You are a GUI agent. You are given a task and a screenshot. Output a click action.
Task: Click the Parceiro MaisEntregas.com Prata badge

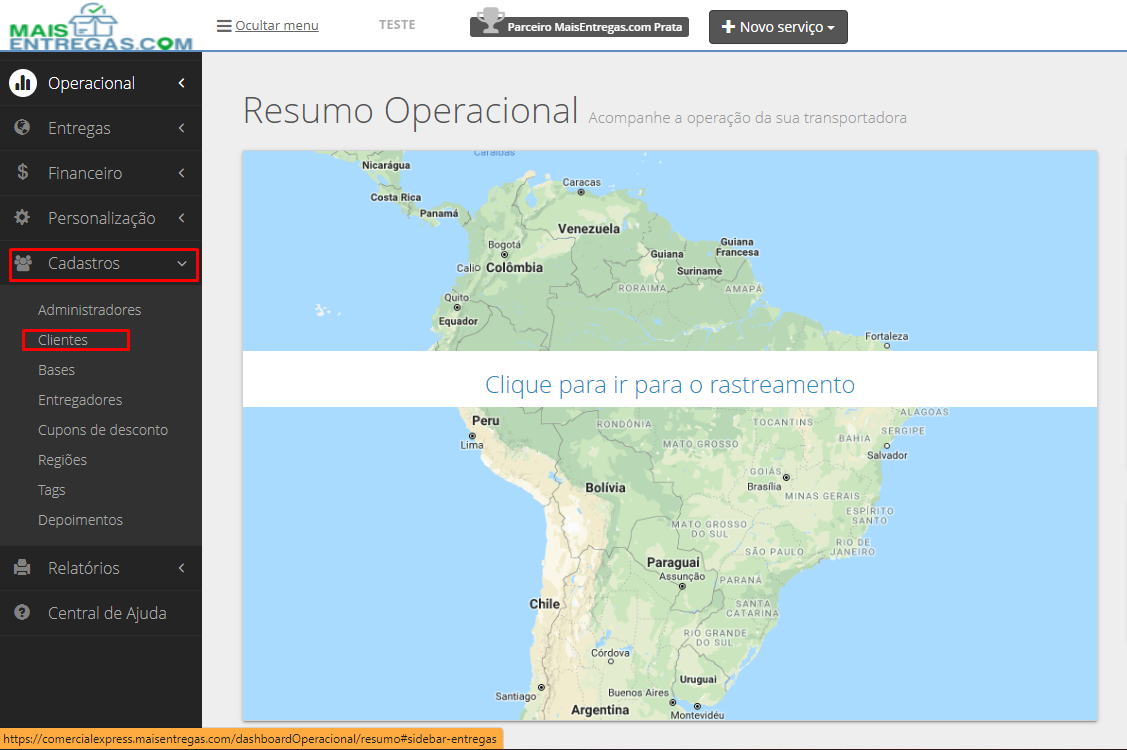click(579, 26)
